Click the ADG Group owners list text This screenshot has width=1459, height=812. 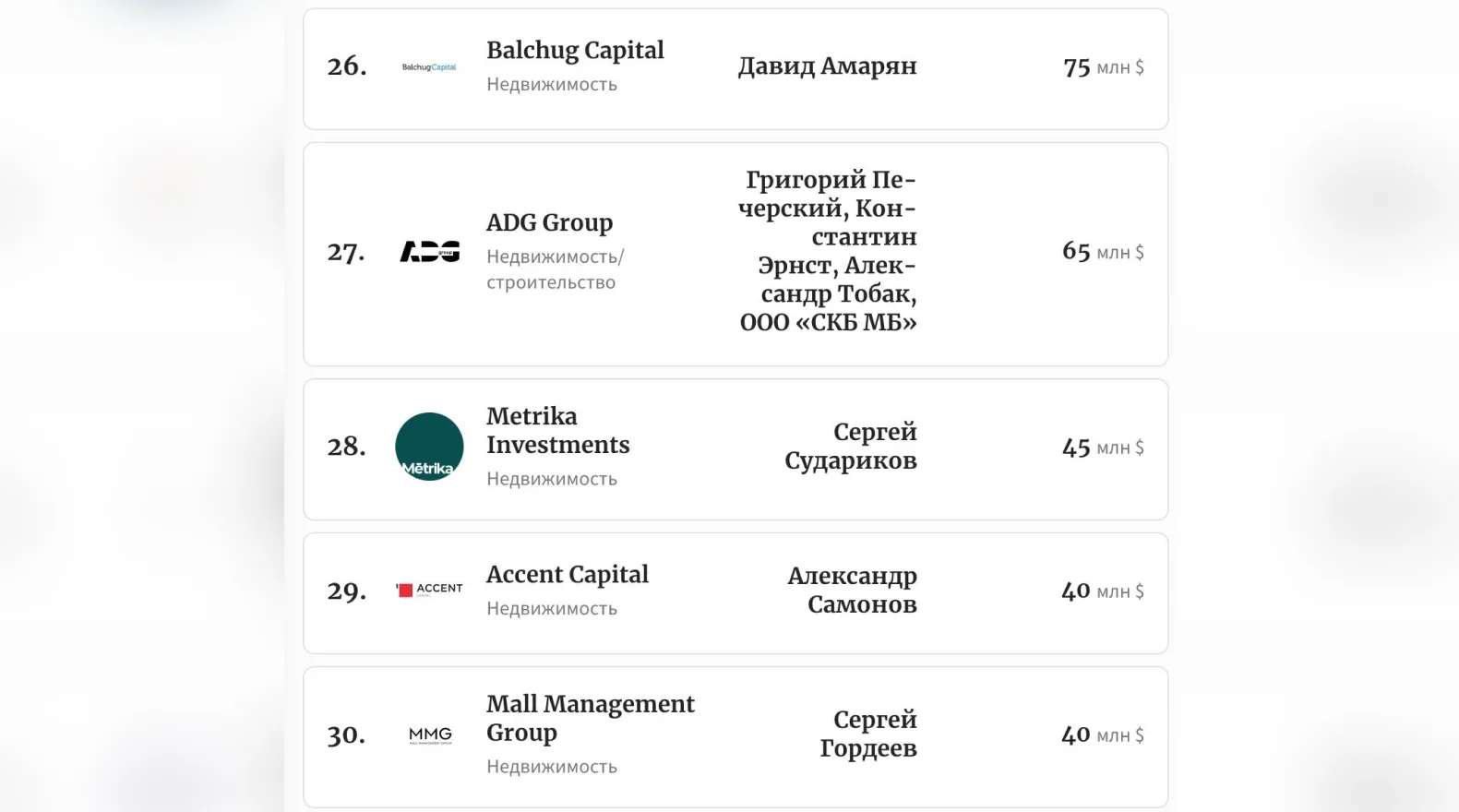coord(828,250)
